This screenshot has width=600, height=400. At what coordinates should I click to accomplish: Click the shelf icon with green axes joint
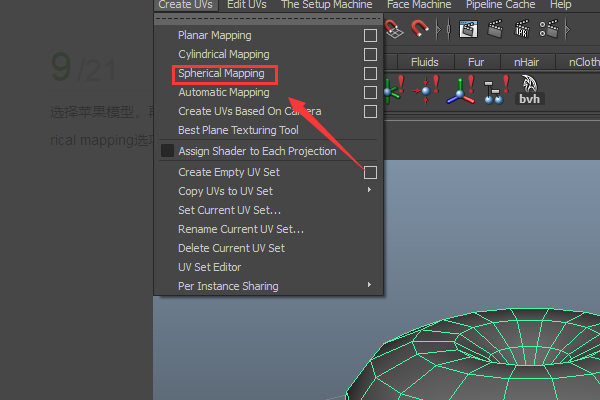(x=394, y=90)
